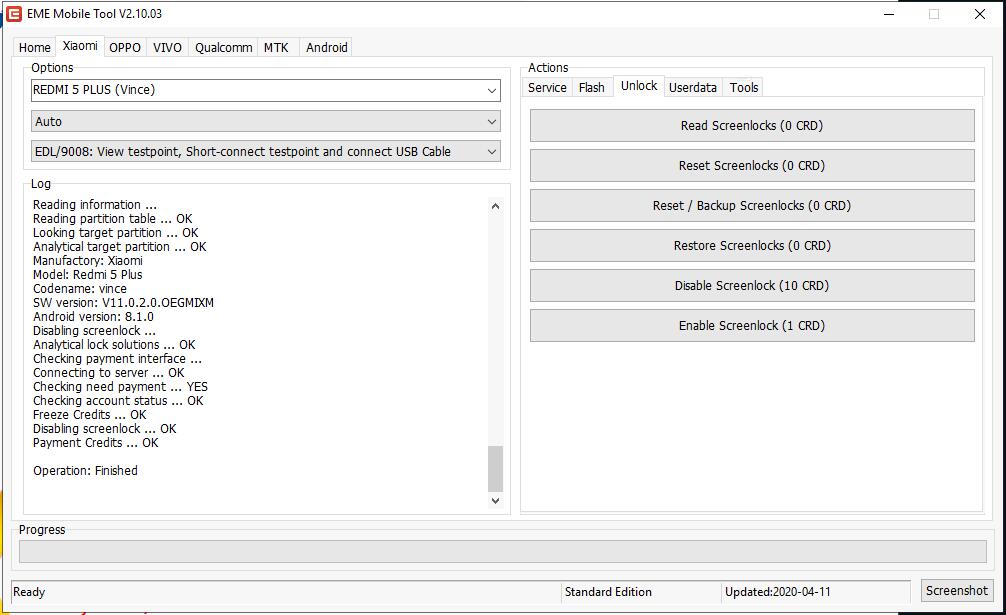1006x615 pixels.
Task: Click 'Standard Edition' in the status bar
Action: [608, 592]
